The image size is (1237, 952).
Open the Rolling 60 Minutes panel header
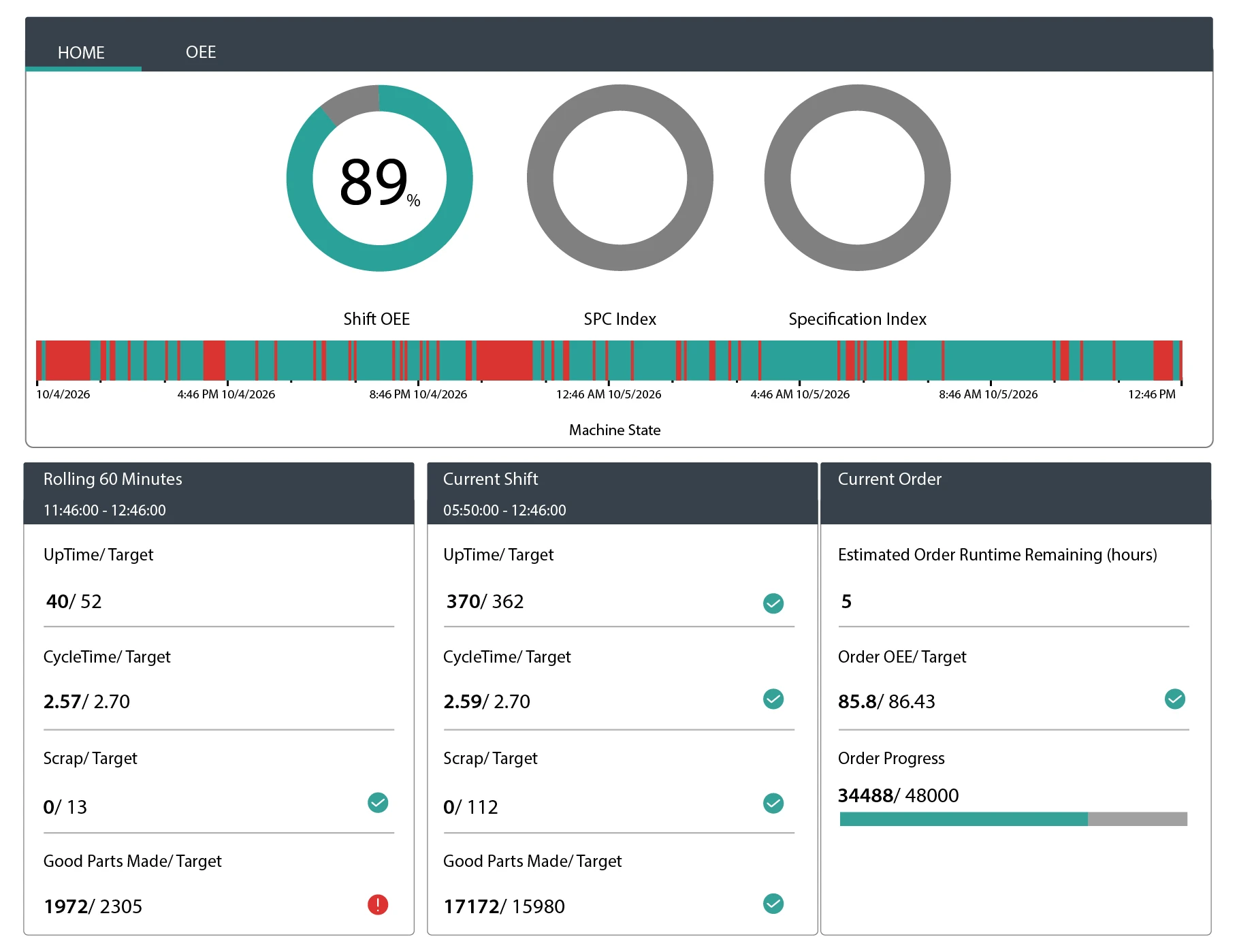click(219, 493)
